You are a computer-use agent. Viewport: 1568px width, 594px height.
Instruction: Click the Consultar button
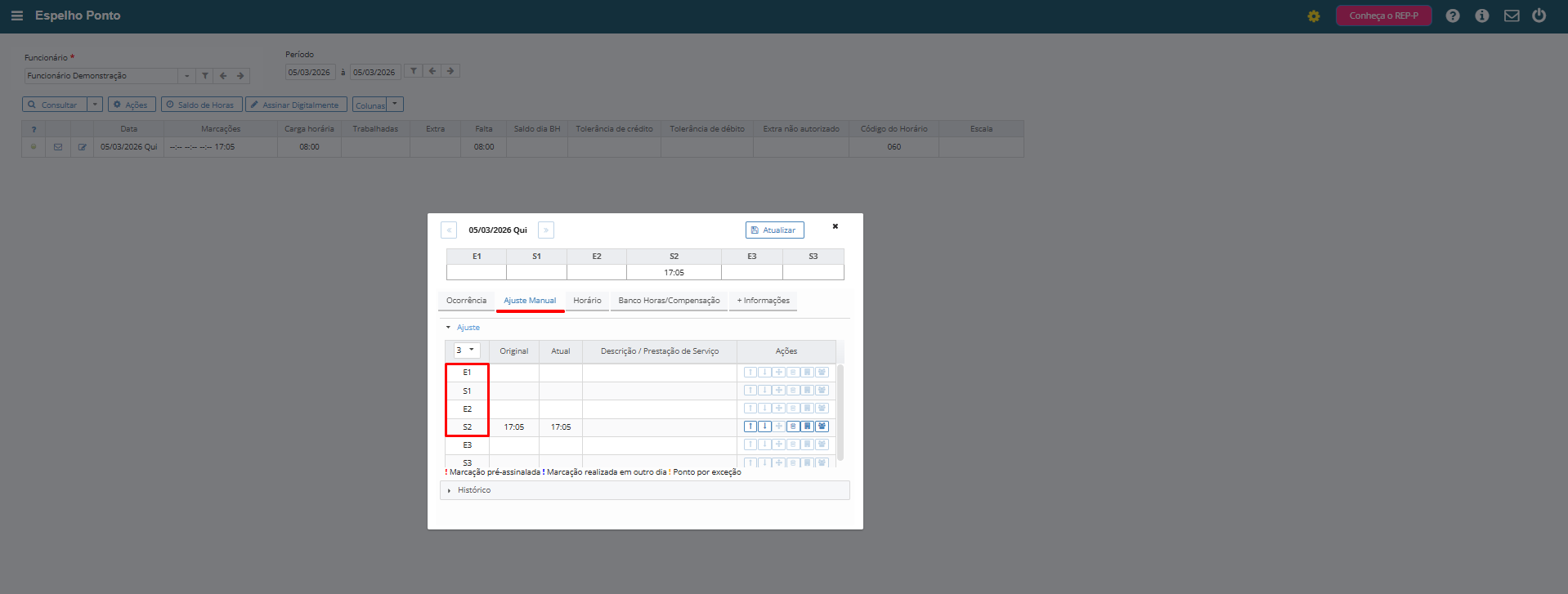(54, 105)
